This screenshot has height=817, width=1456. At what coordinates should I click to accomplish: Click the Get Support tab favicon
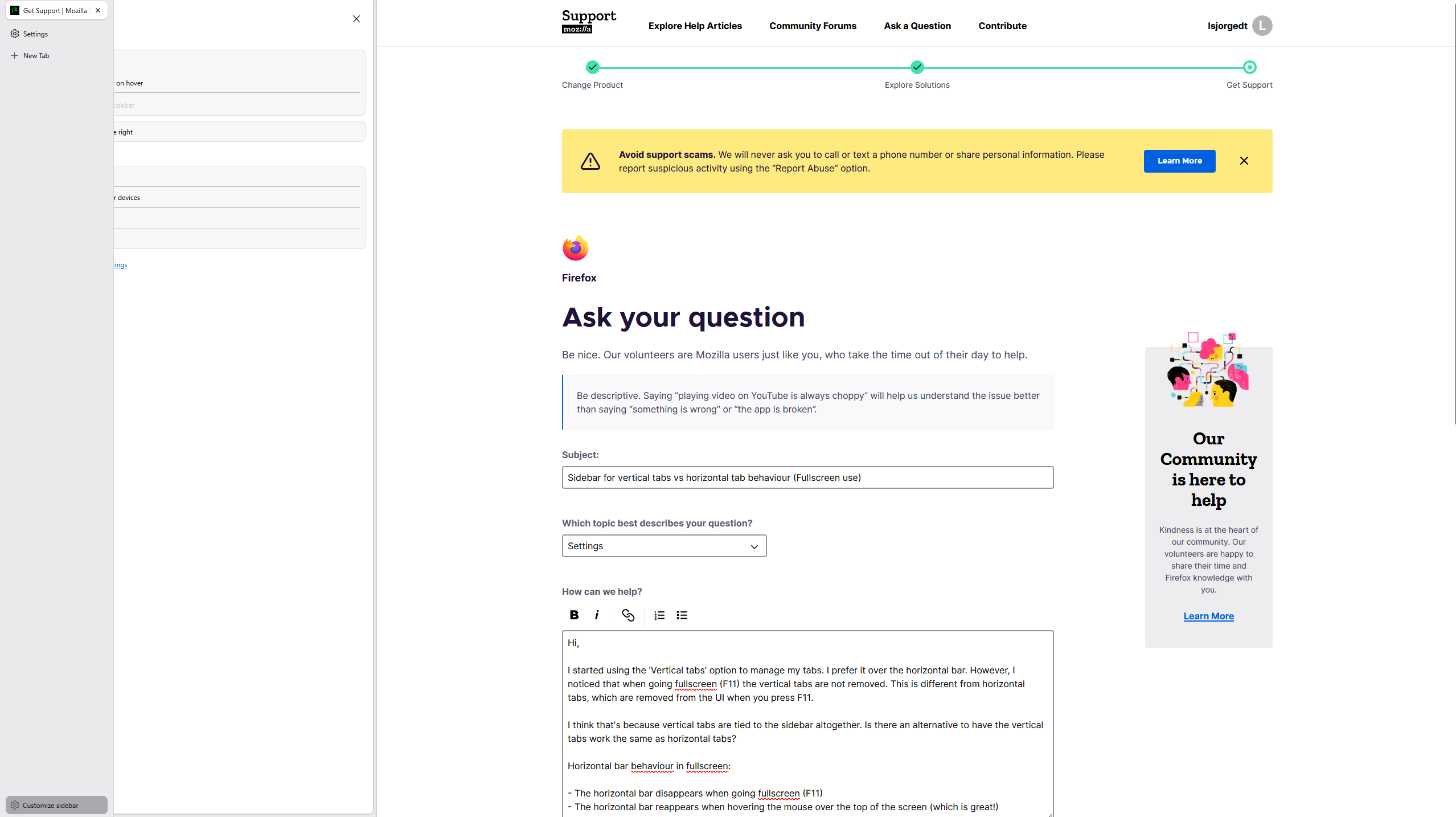pyautogui.click(x=15, y=10)
